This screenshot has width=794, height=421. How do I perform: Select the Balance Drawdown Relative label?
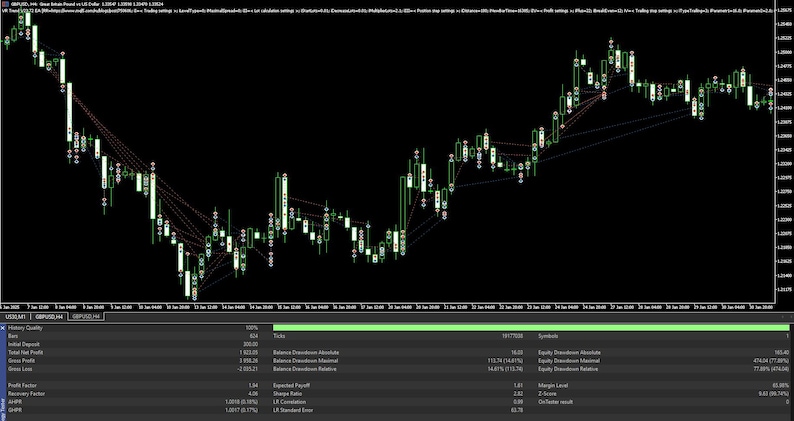pyautogui.click(x=305, y=369)
